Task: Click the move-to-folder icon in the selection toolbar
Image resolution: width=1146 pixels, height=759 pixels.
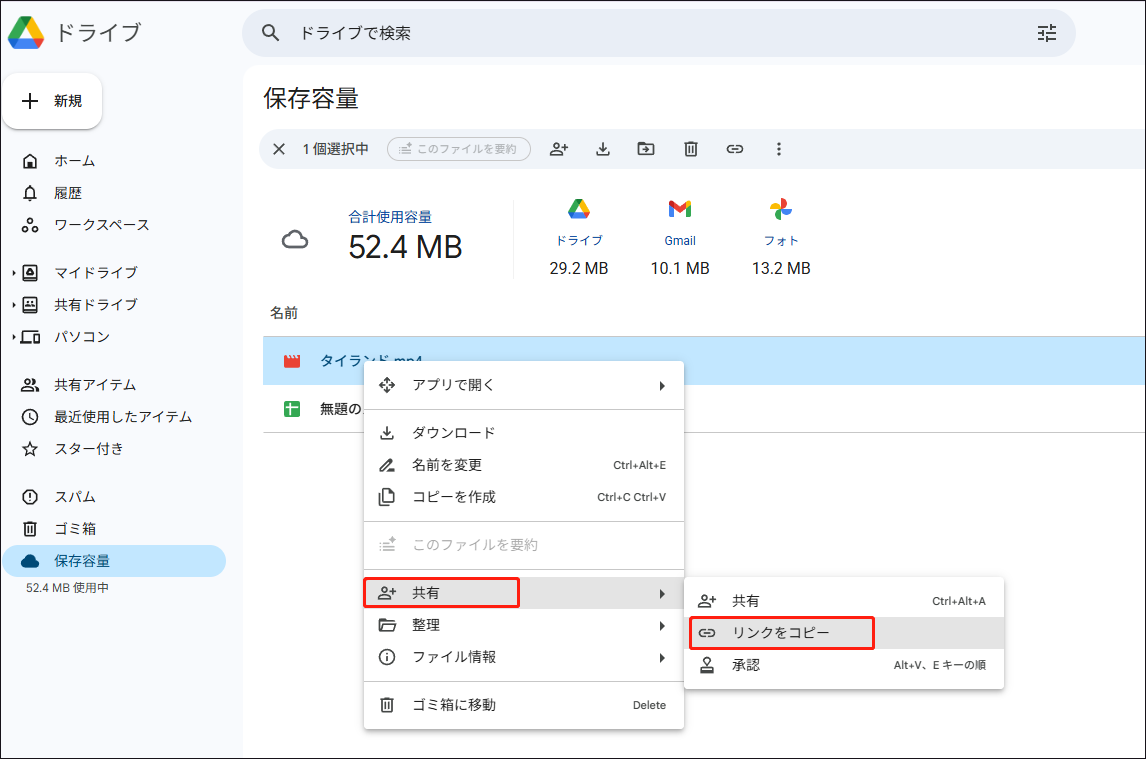Action: pos(646,148)
